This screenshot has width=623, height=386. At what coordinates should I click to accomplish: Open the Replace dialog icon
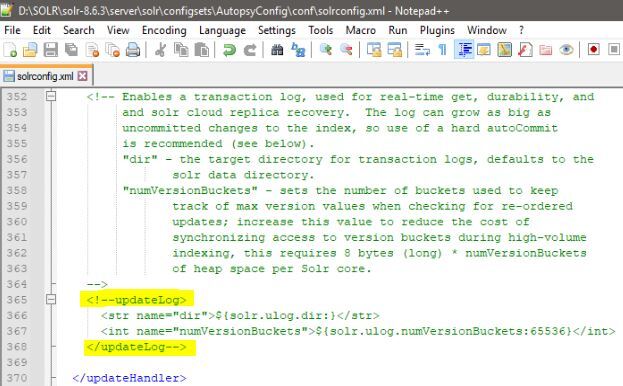coord(298,50)
